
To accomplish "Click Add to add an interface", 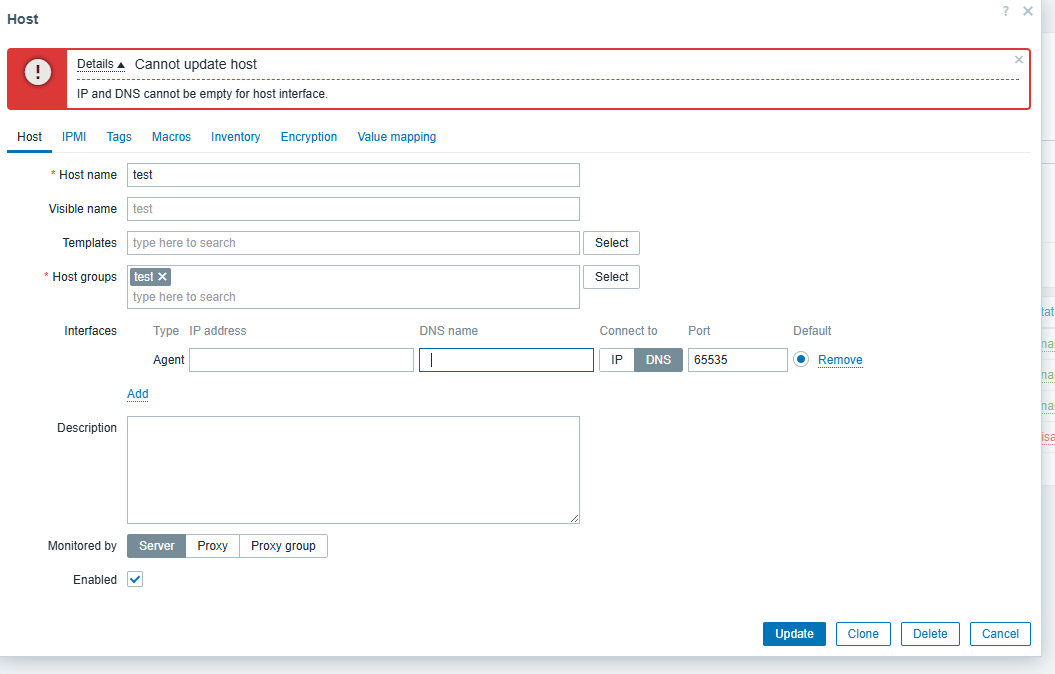I will (138, 394).
